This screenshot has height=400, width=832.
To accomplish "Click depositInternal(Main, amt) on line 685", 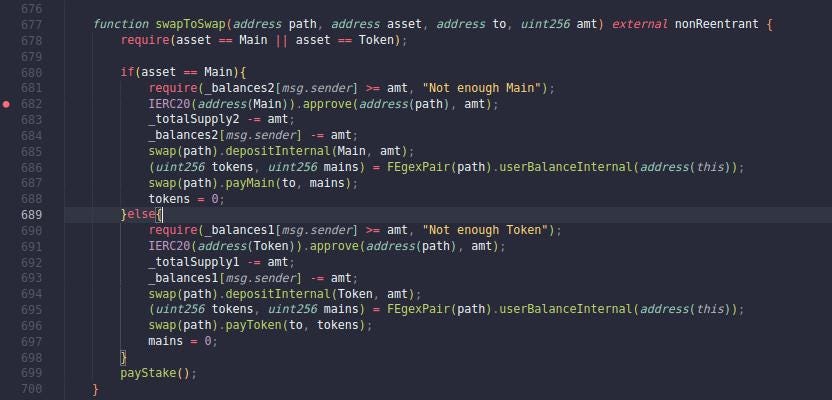I will (x=317, y=151).
